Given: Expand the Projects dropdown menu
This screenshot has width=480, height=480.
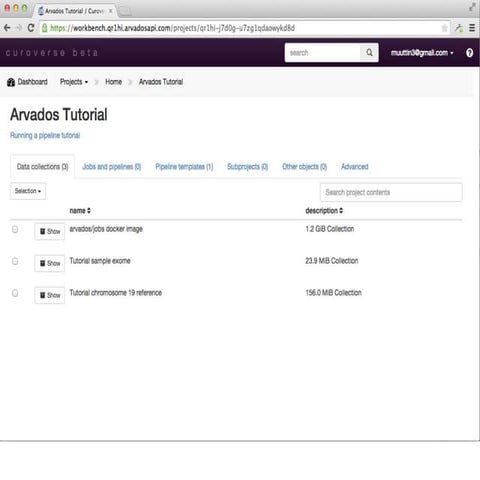Looking at the screenshot, I should (x=74, y=82).
